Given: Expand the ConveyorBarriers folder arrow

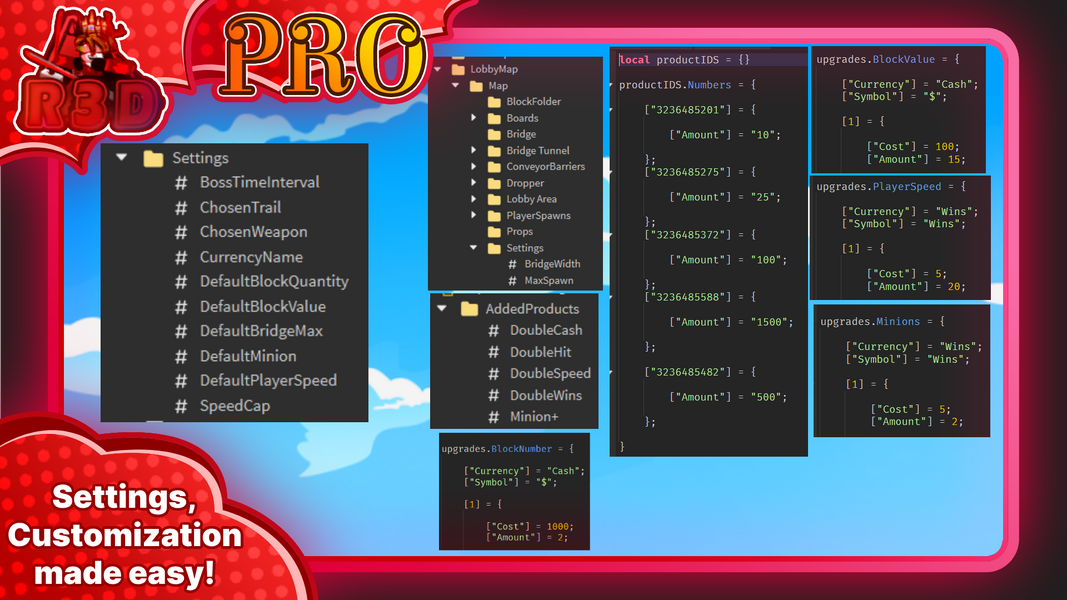Looking at the screenshot, I should coord(474,167).
